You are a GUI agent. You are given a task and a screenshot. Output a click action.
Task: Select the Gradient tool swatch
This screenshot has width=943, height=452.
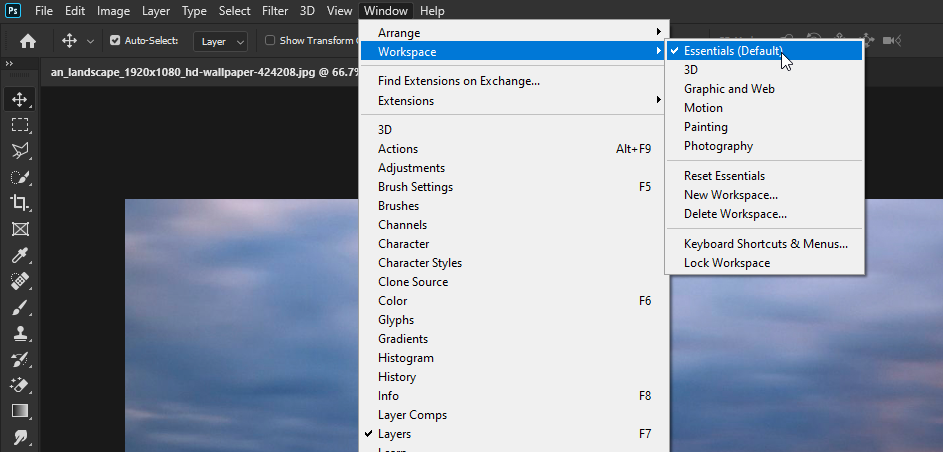point(19,411)
